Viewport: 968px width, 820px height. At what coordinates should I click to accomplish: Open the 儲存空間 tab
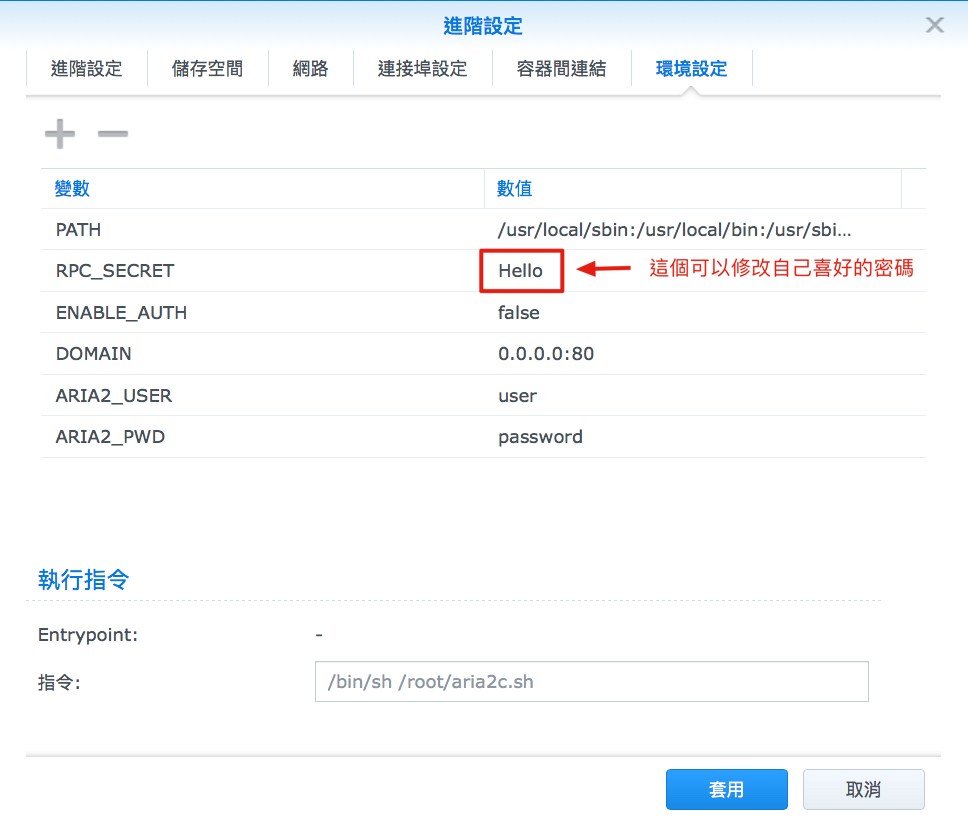click(207, 68)
